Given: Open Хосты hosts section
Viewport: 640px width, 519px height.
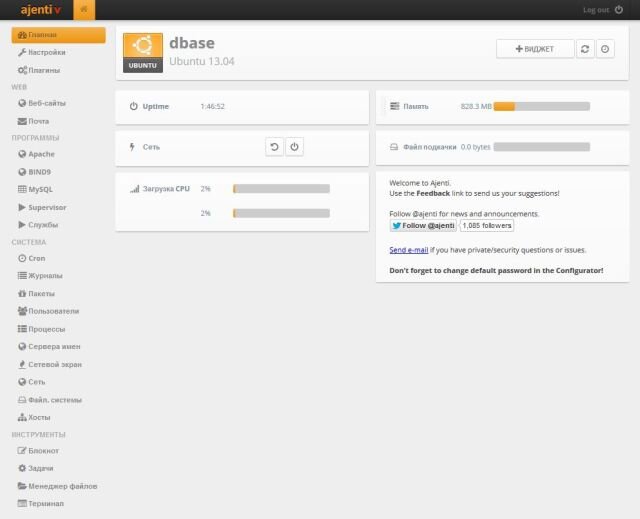Looking at the screenshot, I should point(34,417).
